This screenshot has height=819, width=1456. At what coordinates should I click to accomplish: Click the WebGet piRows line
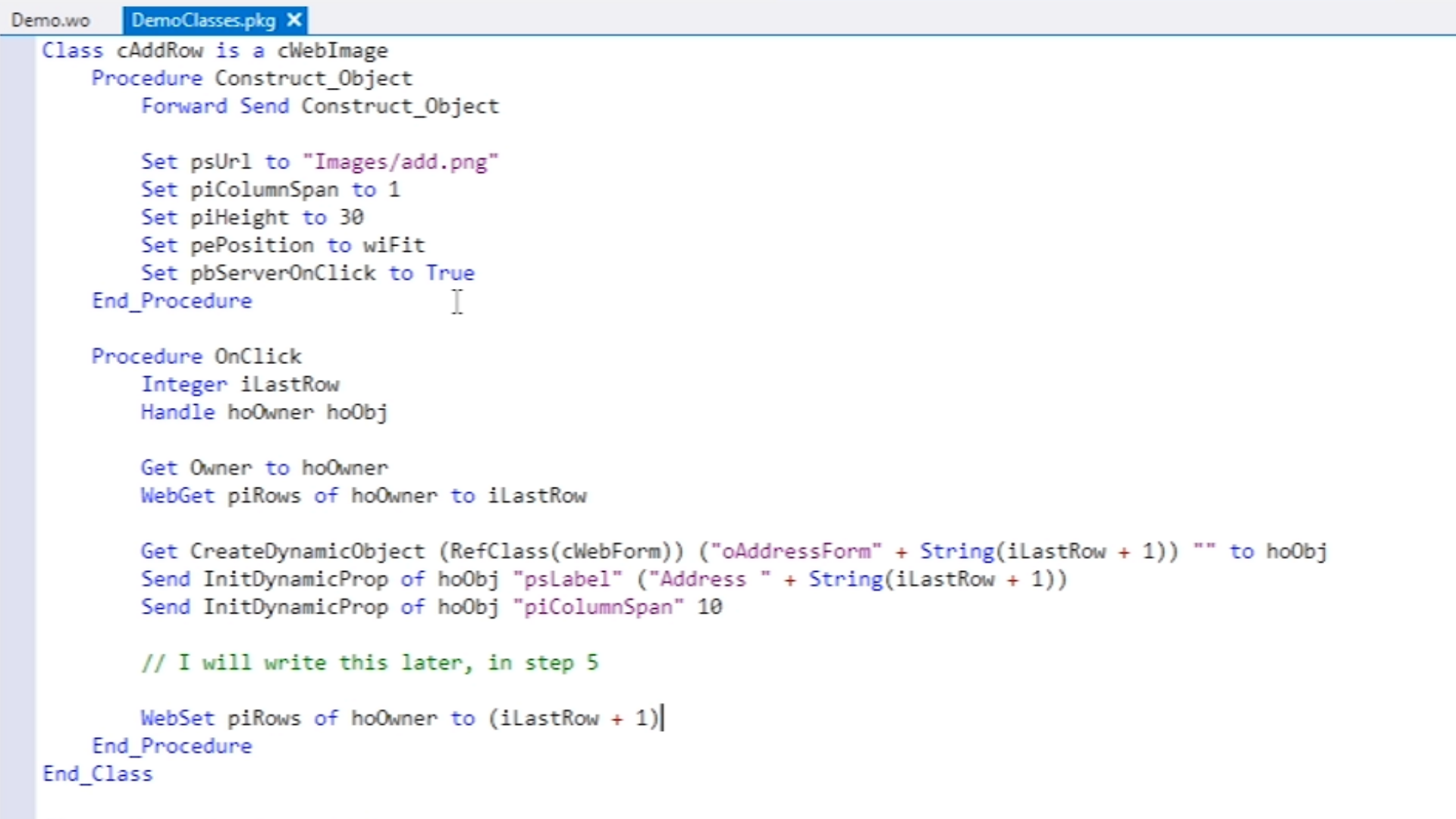(363, 496)
